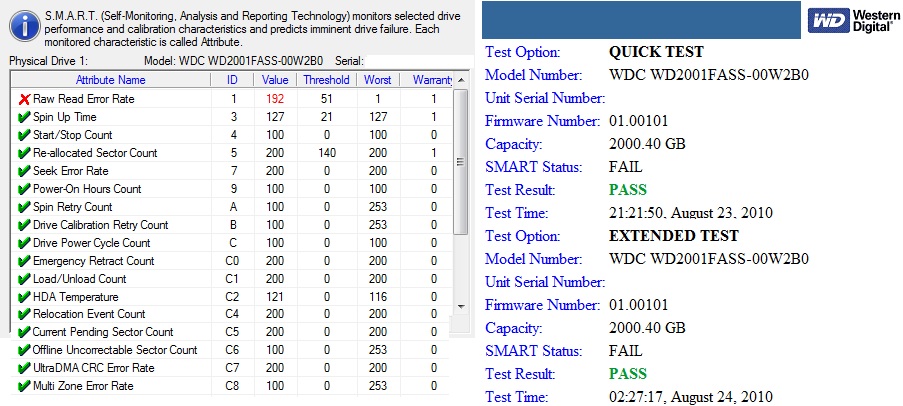Click the green check beside Current Pending Sector Count
The width and height of the screenshot is (903, 406).
[x=24, y=332]
